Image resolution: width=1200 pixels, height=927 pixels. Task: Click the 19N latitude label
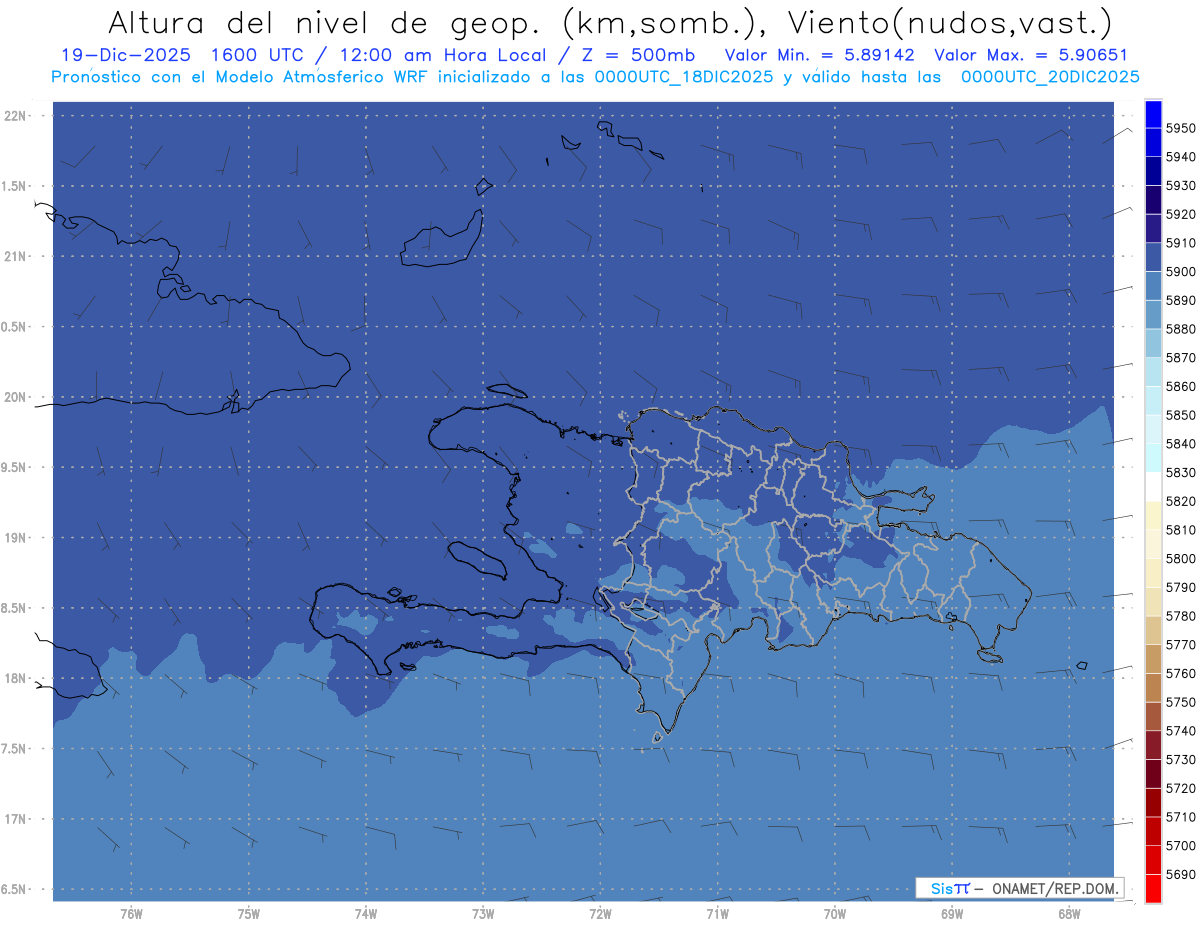pos(15,537)
